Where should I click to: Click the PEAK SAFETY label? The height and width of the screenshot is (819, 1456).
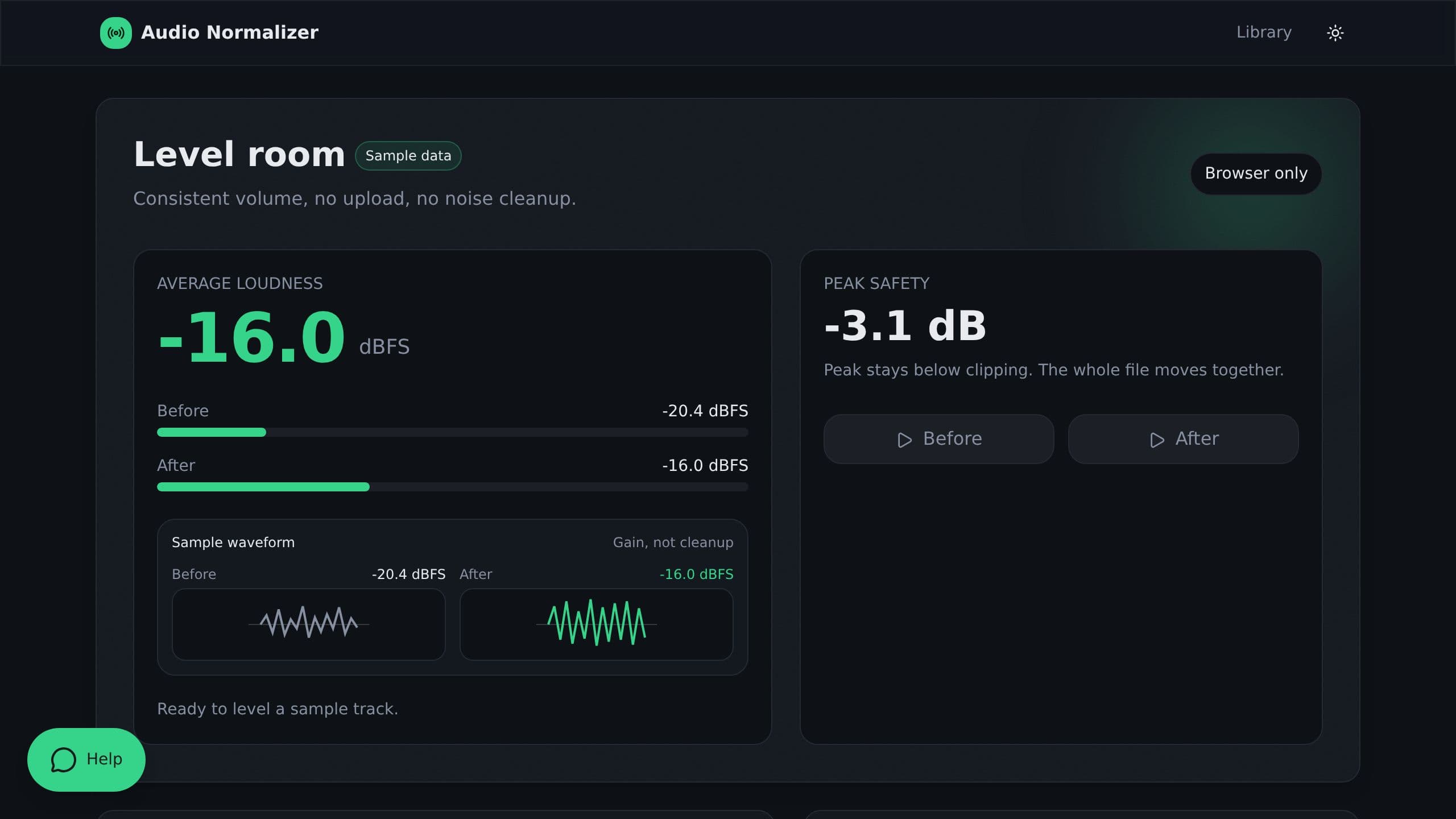876,283
